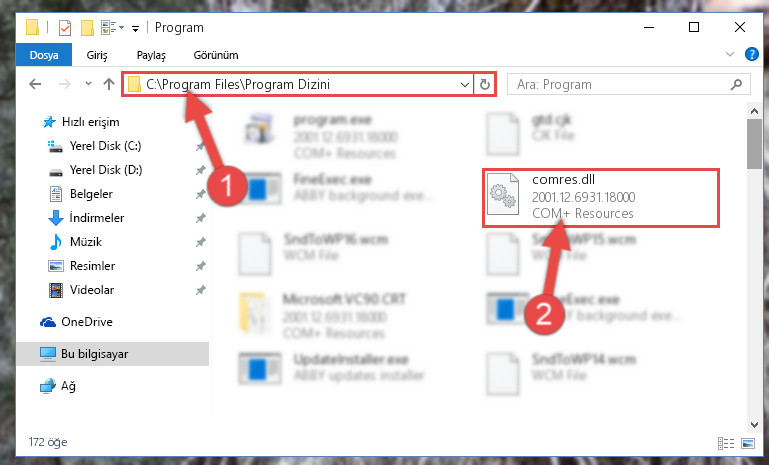Open Yerel Disk (C:) in sidebar
The image size is (769, 465).
tap(105, 146)
